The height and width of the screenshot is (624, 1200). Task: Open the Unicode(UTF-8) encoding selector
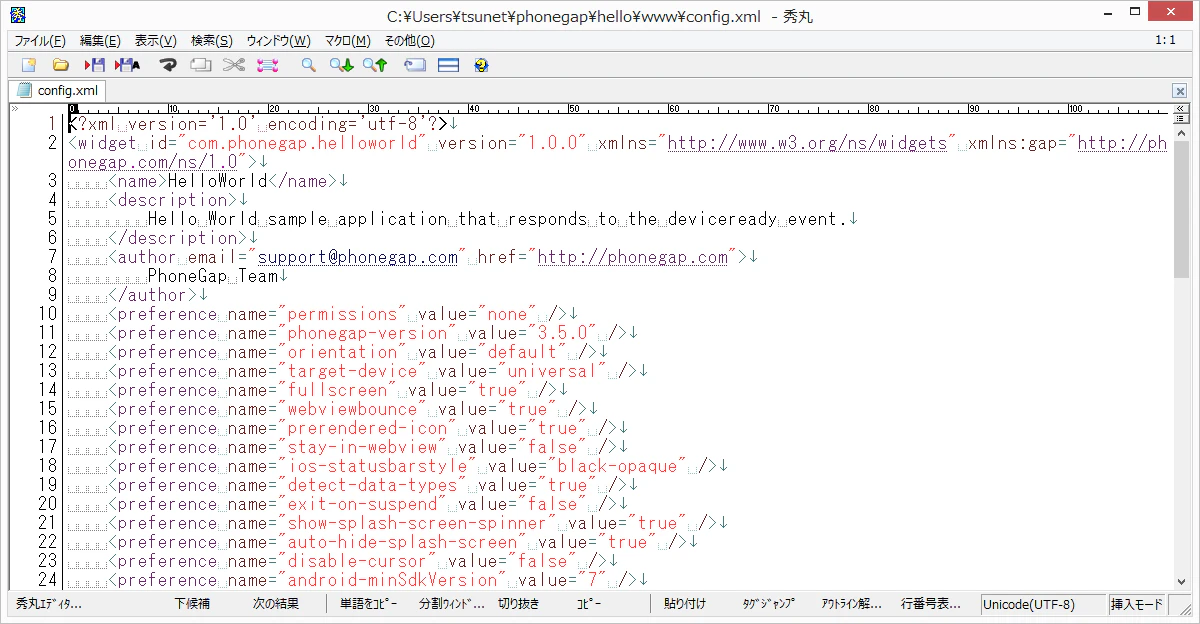click(1043, 604)
